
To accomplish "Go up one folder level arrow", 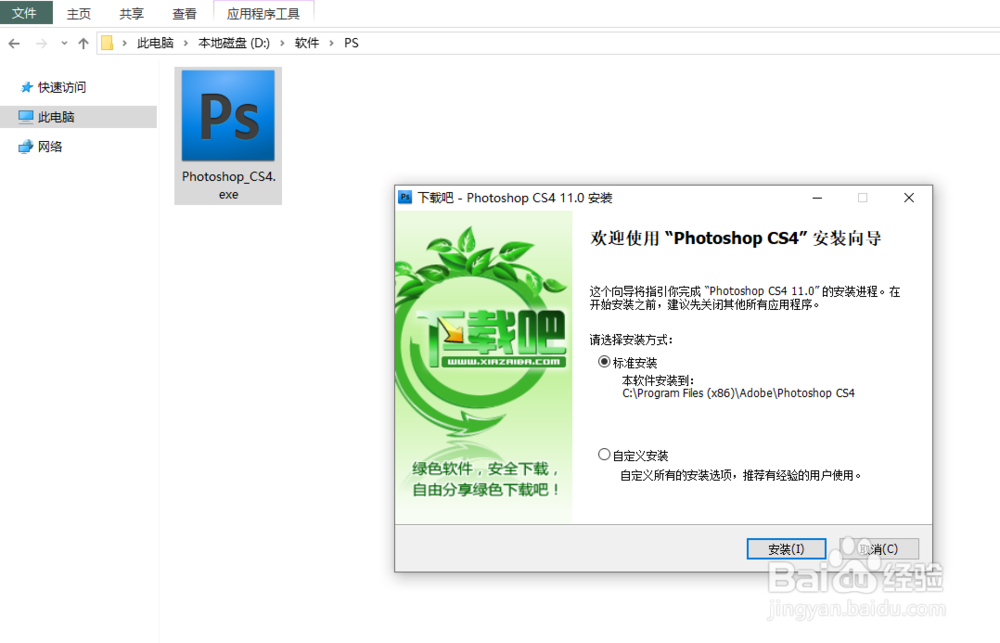I will (x=83, y=43).
